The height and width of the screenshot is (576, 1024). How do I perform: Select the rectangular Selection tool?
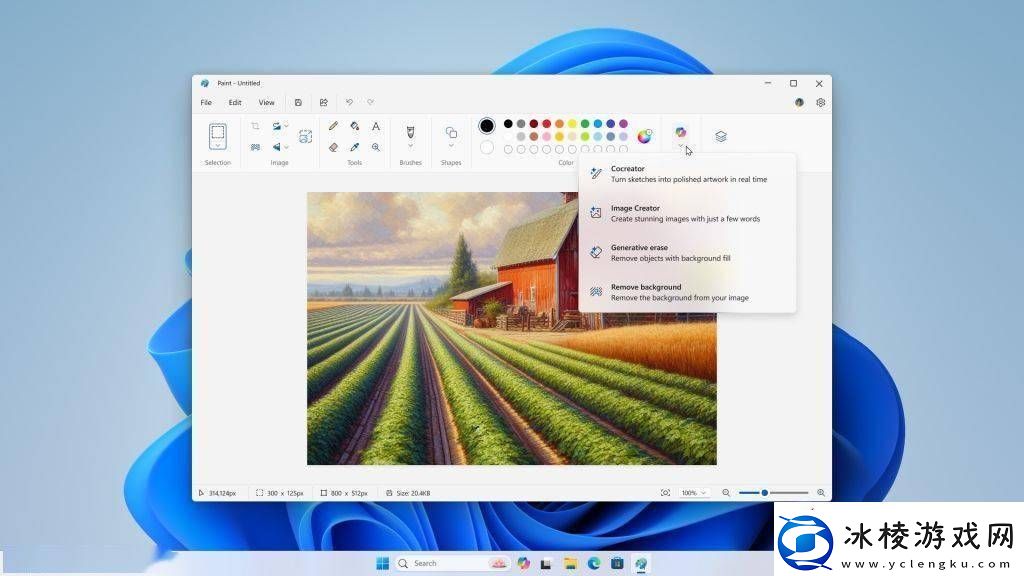tap(218, 133)
